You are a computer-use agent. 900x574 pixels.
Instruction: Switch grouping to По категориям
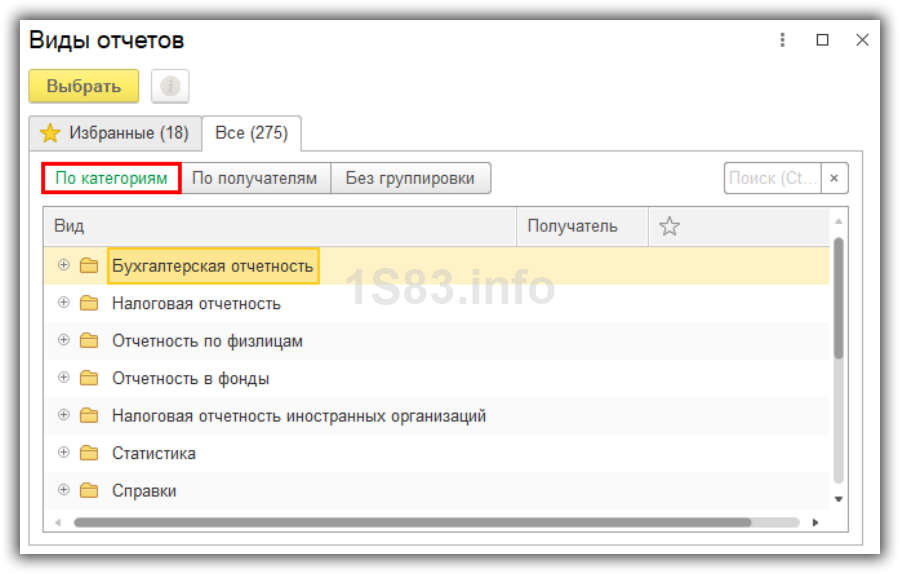coord(111,178)
